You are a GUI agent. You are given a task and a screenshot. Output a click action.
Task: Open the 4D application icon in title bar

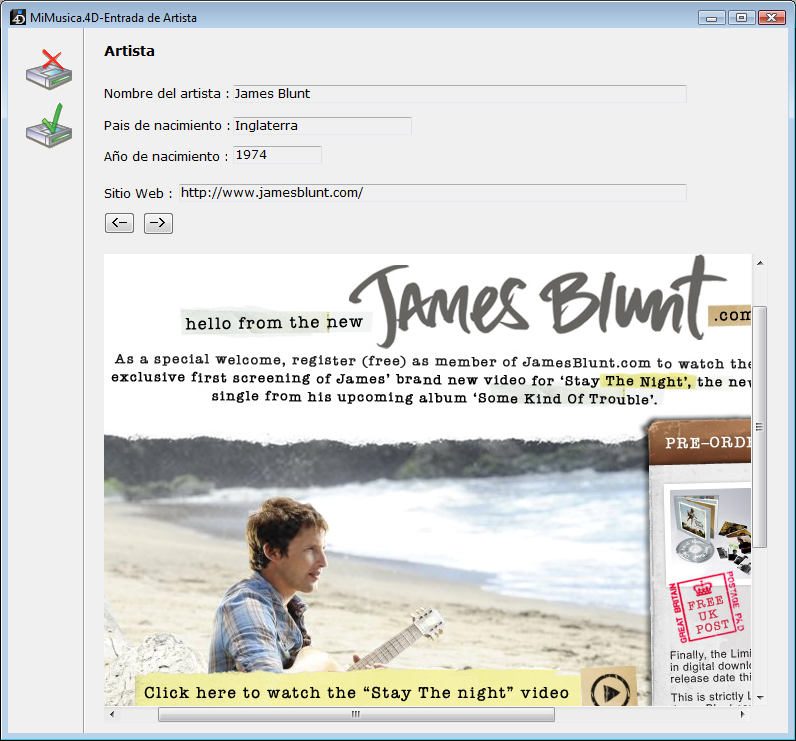pyautogui.click(x=16, y=17)
